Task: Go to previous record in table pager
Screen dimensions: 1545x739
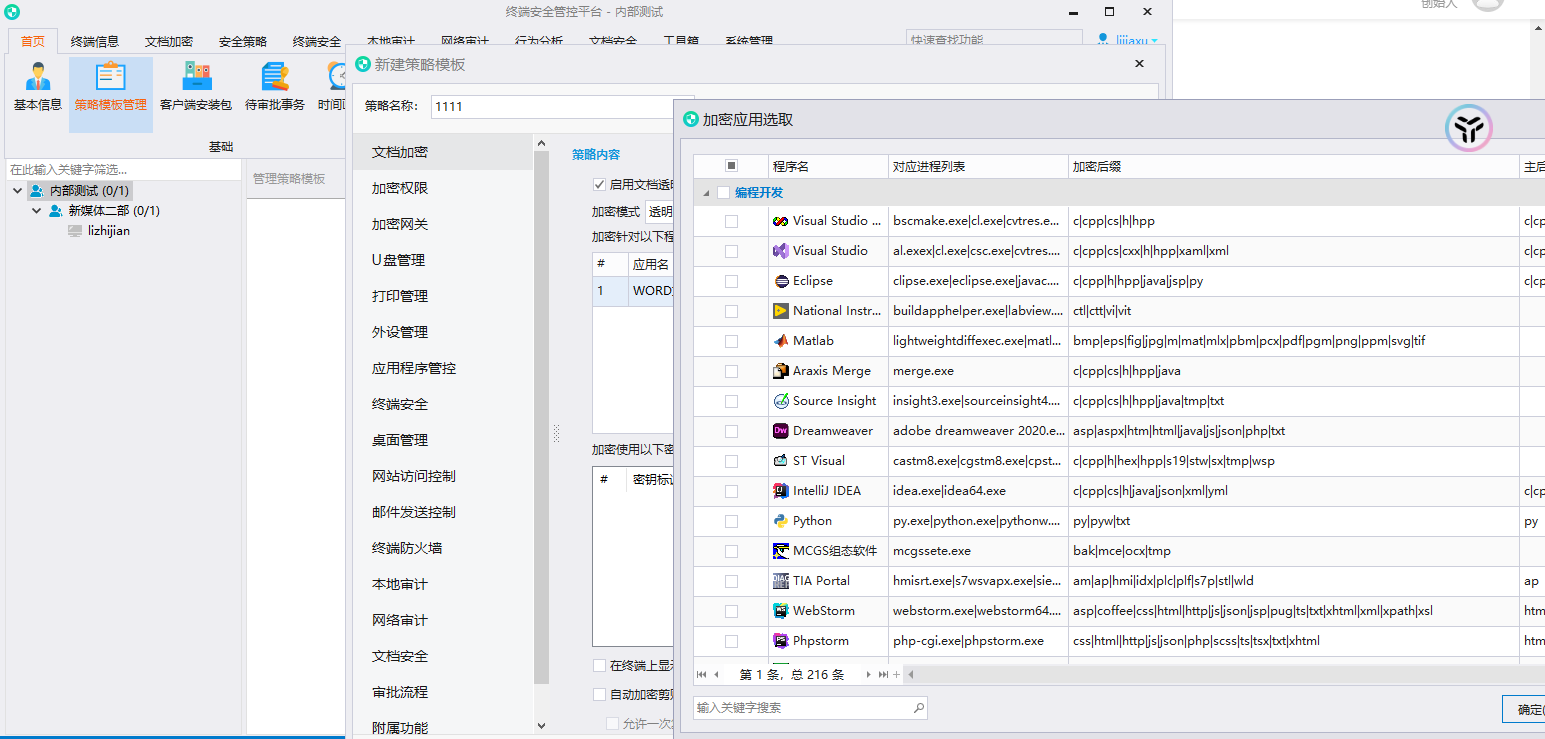Action: tap(716, 675)
